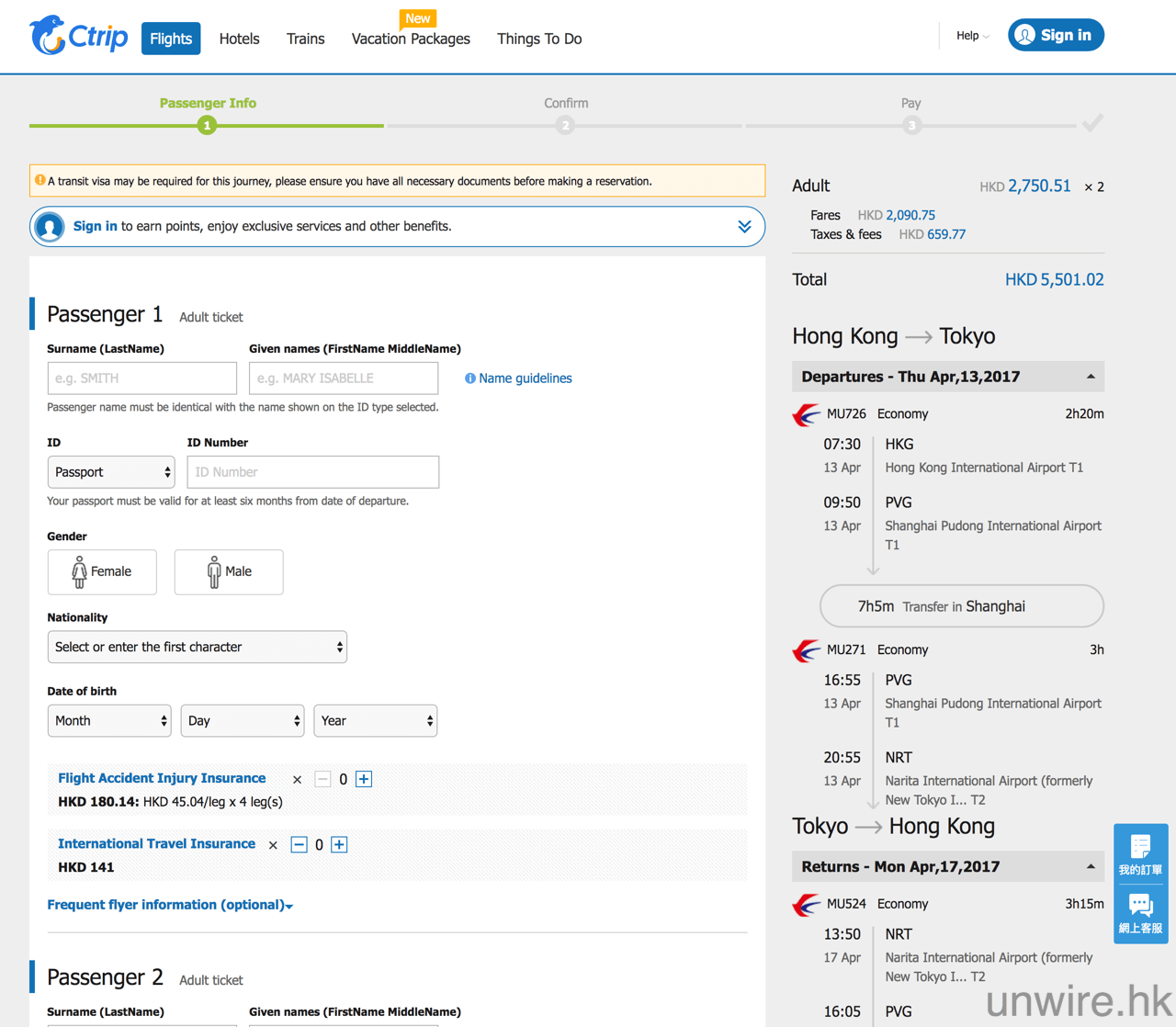The width and height of the screenshot is (1176, 1027).
Task: Click the blue Sign in button in header
Action: (x=1056, y=35)
